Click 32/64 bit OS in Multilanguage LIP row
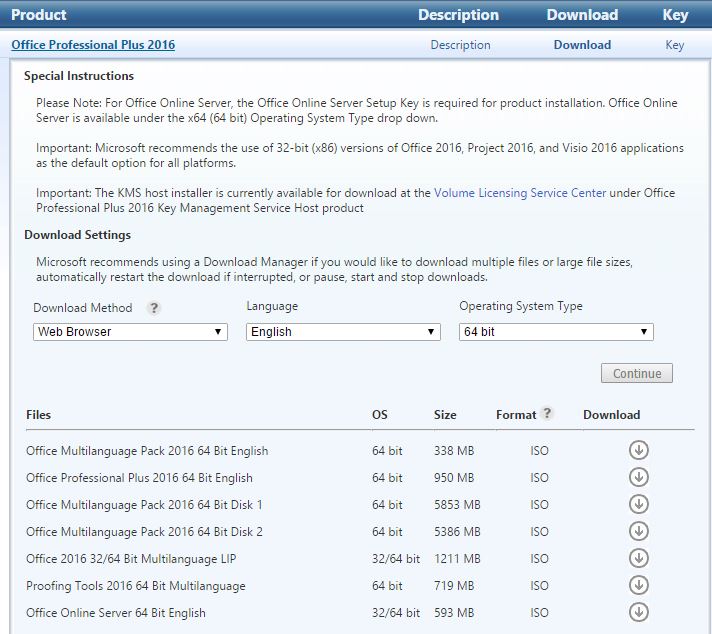Image resolution: width=712 pixels, height=634 pixels. click(396, 559)
